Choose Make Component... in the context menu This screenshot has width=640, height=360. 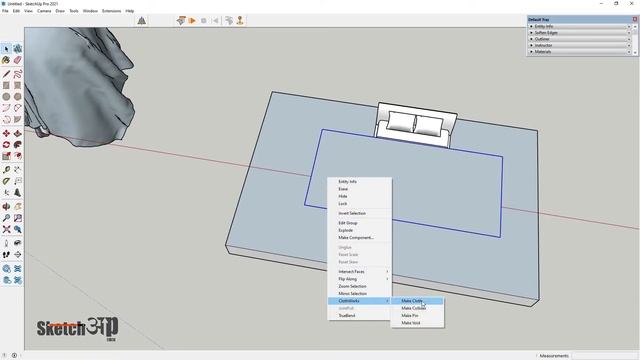360,238
